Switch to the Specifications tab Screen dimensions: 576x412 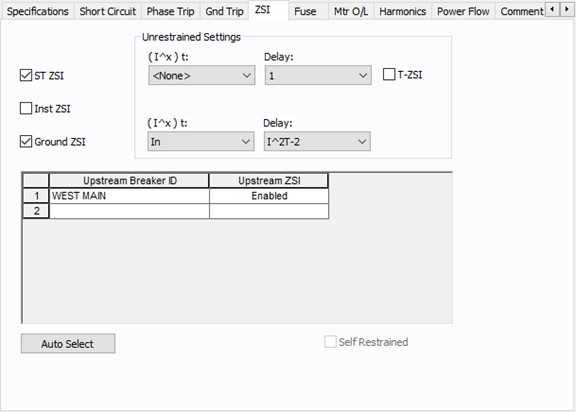[37, 11]
